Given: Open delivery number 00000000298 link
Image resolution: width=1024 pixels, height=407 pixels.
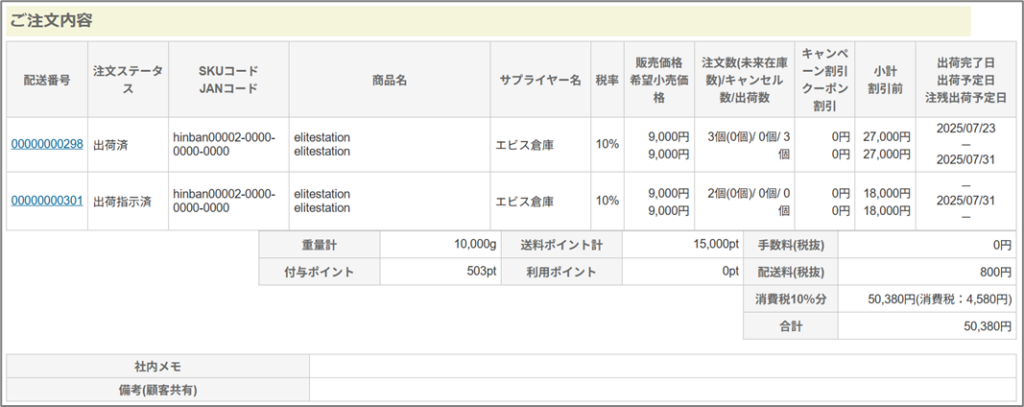Looking at the screenshot, I should tap(46, 145).
